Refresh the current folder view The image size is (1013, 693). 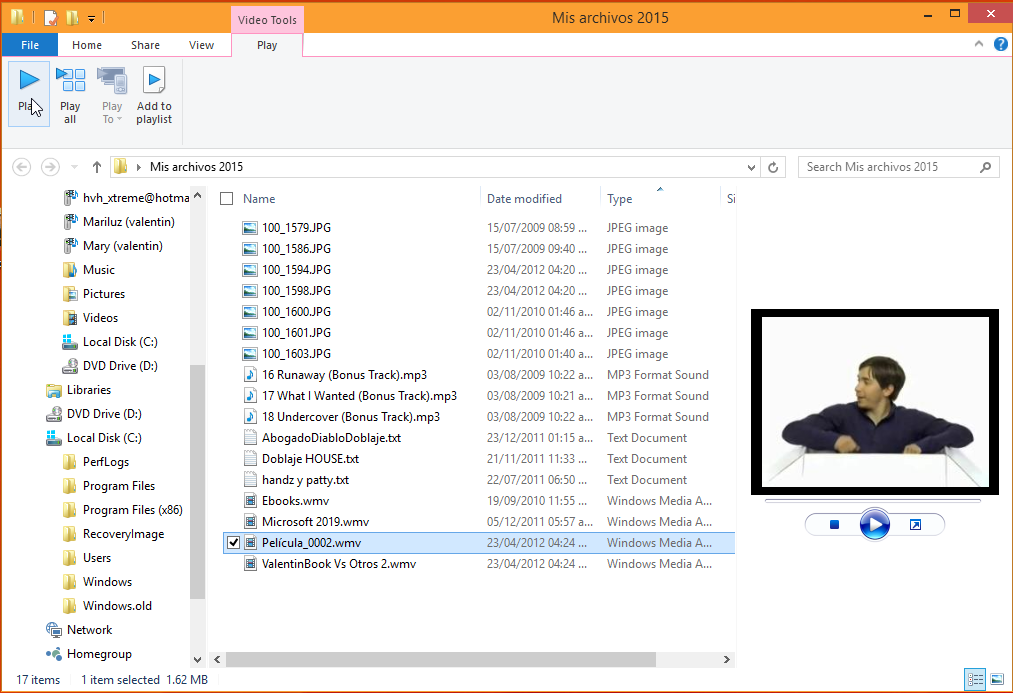tap(773, 167)
